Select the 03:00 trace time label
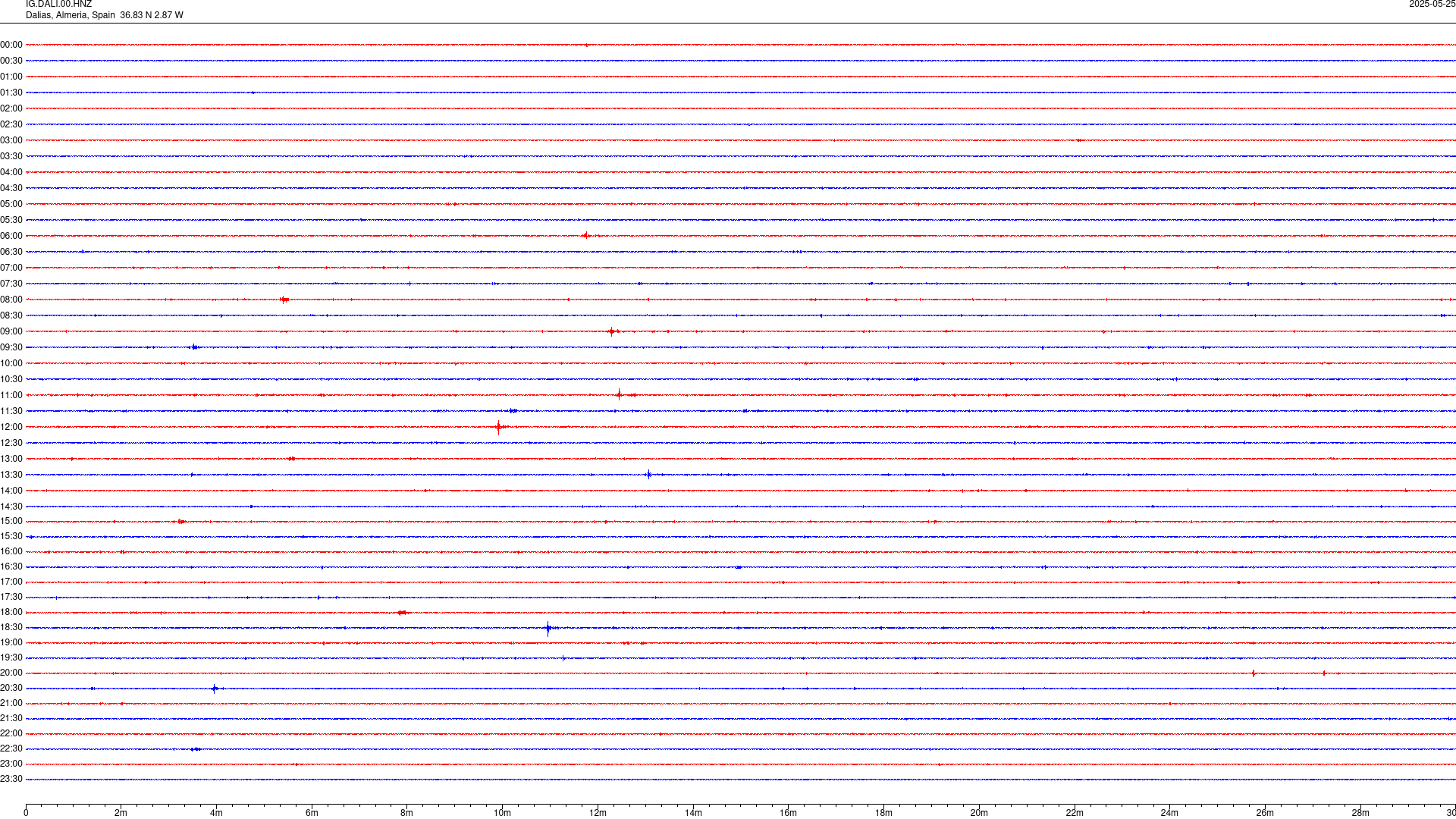 (11, 140)
